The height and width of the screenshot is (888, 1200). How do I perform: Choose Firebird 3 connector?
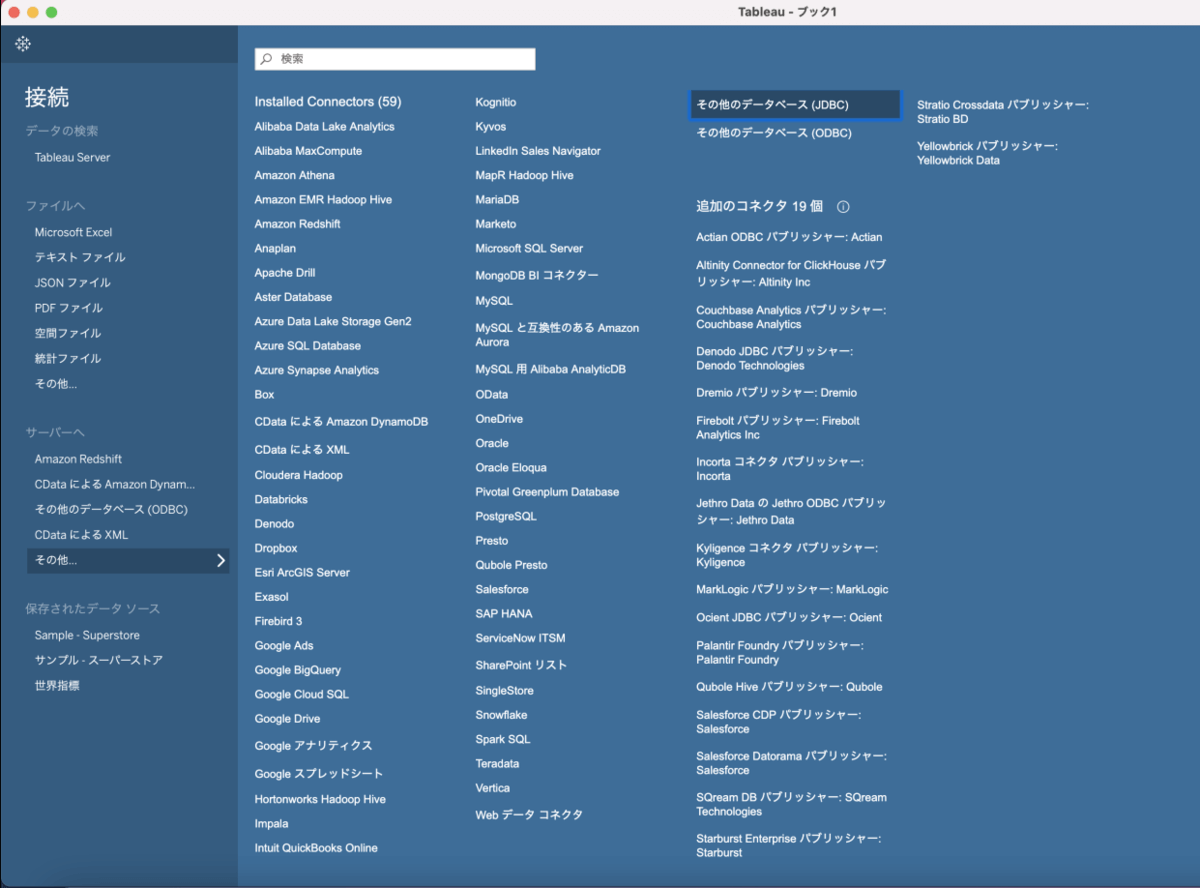tap(278, 621)
